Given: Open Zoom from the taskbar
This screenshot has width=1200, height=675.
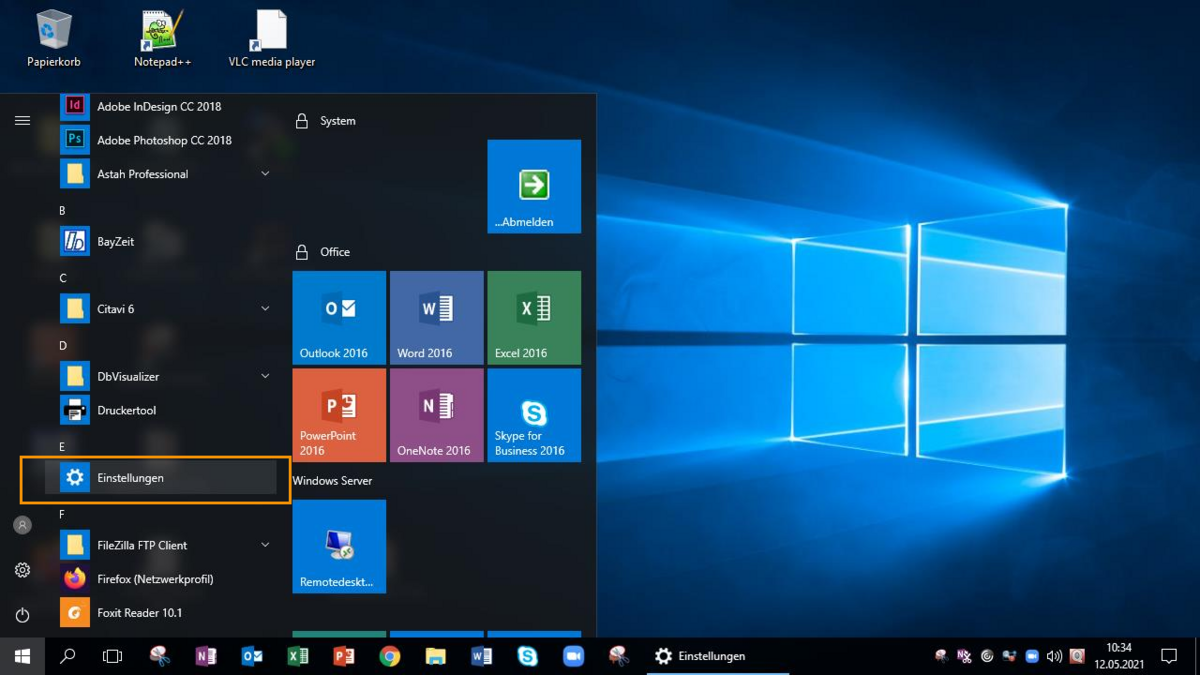Looking at the screenshot, I should coord(573,656).
